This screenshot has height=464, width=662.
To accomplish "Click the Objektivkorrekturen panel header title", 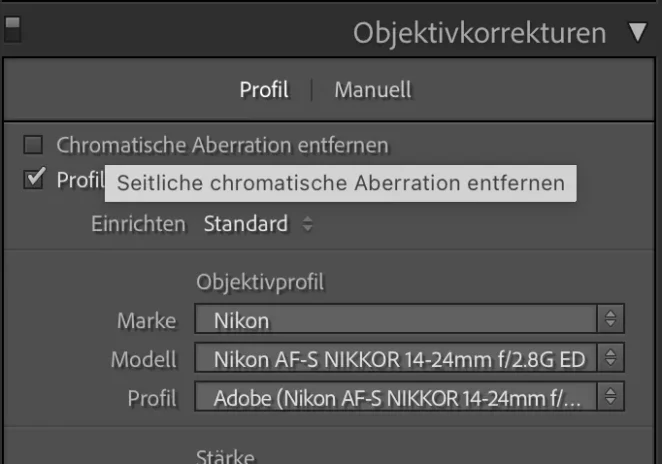I will coord(480,33).
